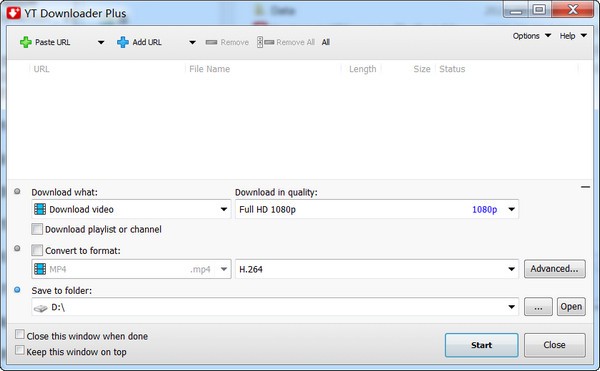Collapse the options panel using minus icon

(585, 187)
